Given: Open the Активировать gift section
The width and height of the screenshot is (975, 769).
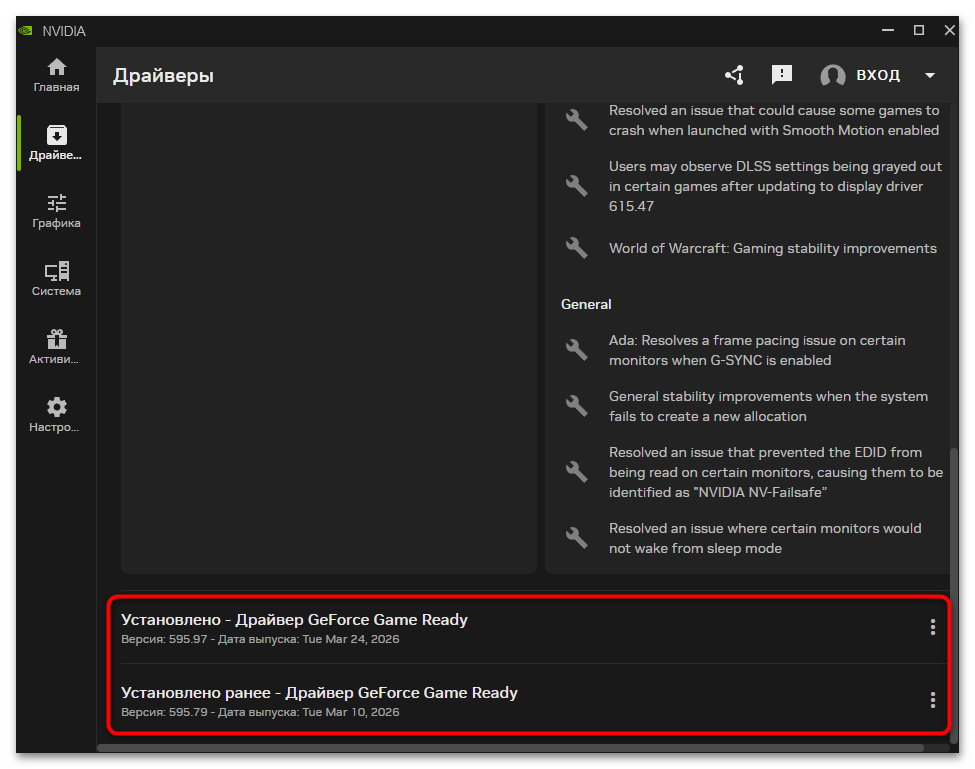Looking at the screenshot, I should click(x=56, y=347).
